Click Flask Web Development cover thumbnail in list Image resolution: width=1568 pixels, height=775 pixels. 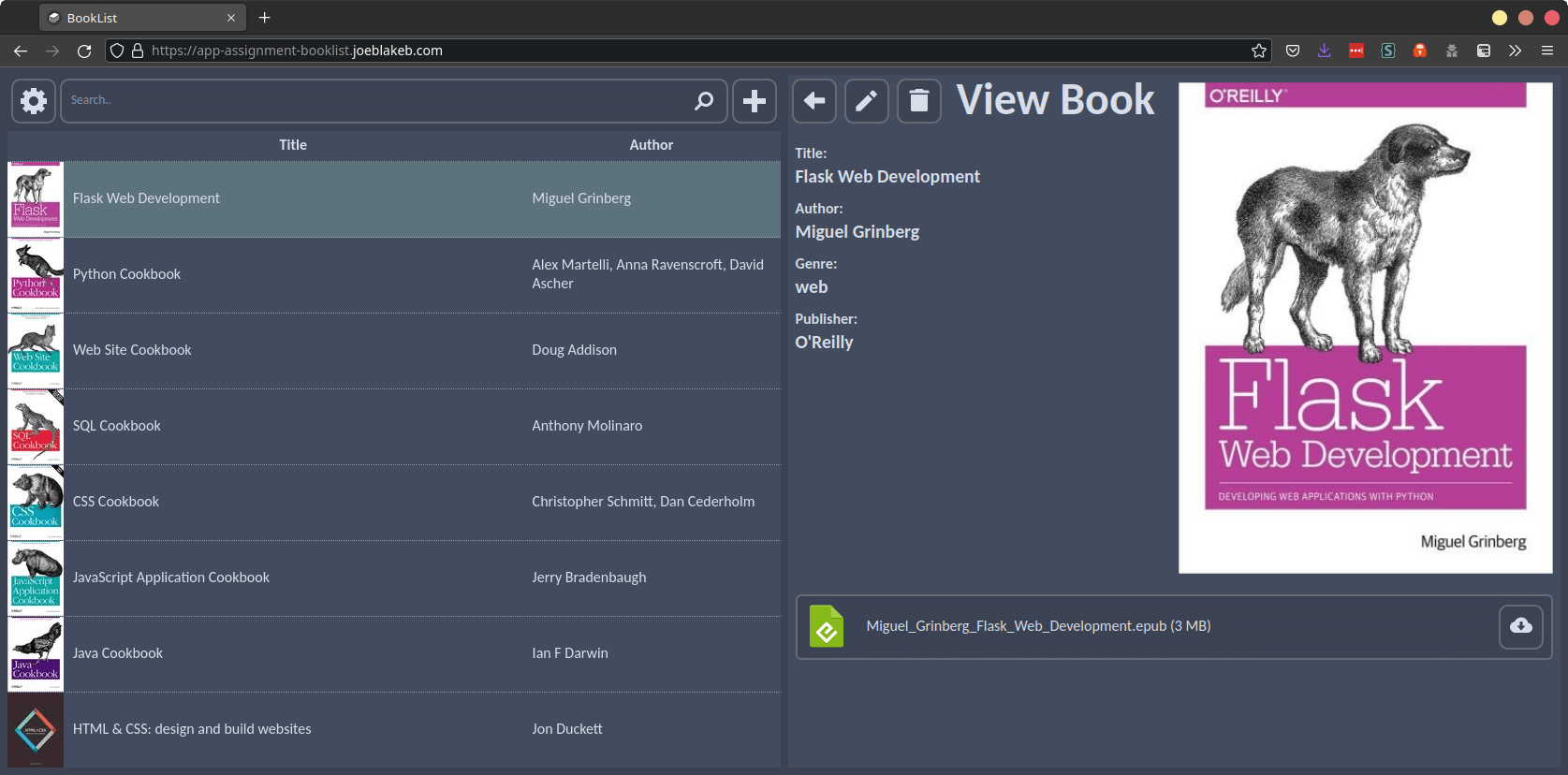pyautogui.click(x=36, y=198)
